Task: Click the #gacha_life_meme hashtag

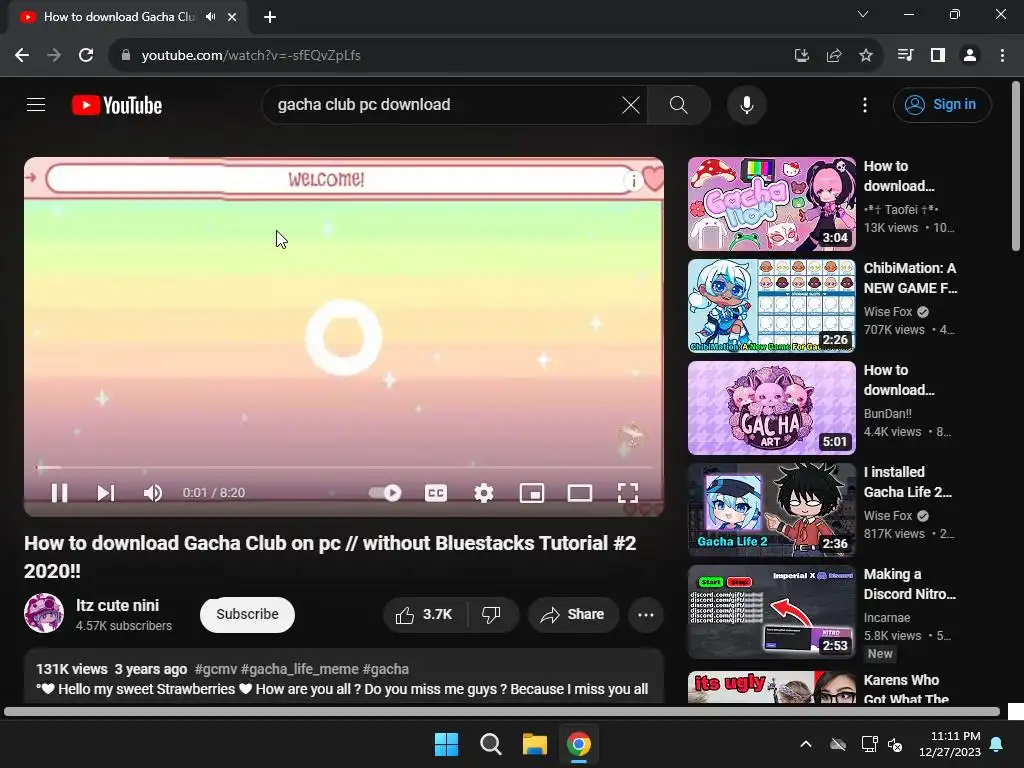Action: click(x=300, y=669)
